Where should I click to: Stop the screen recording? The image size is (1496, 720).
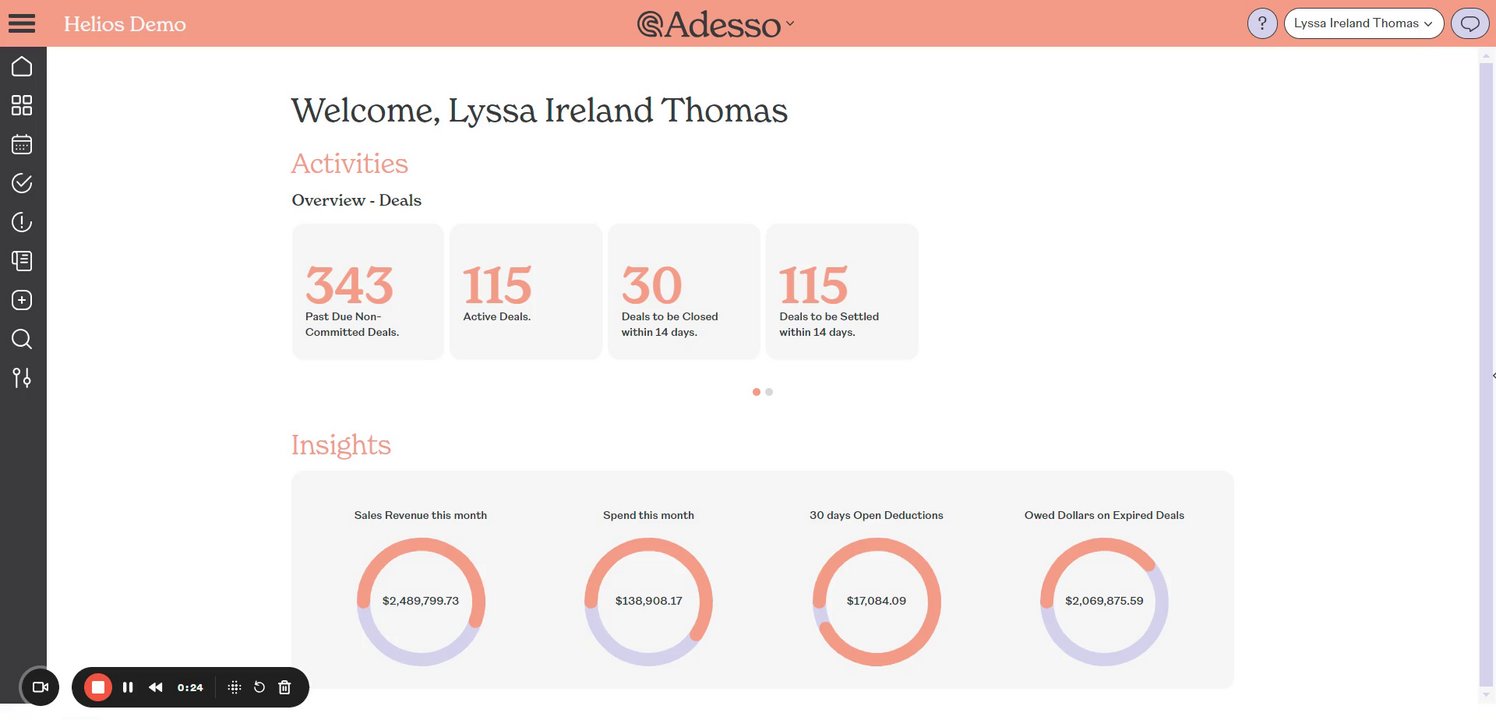pos(98,687)
